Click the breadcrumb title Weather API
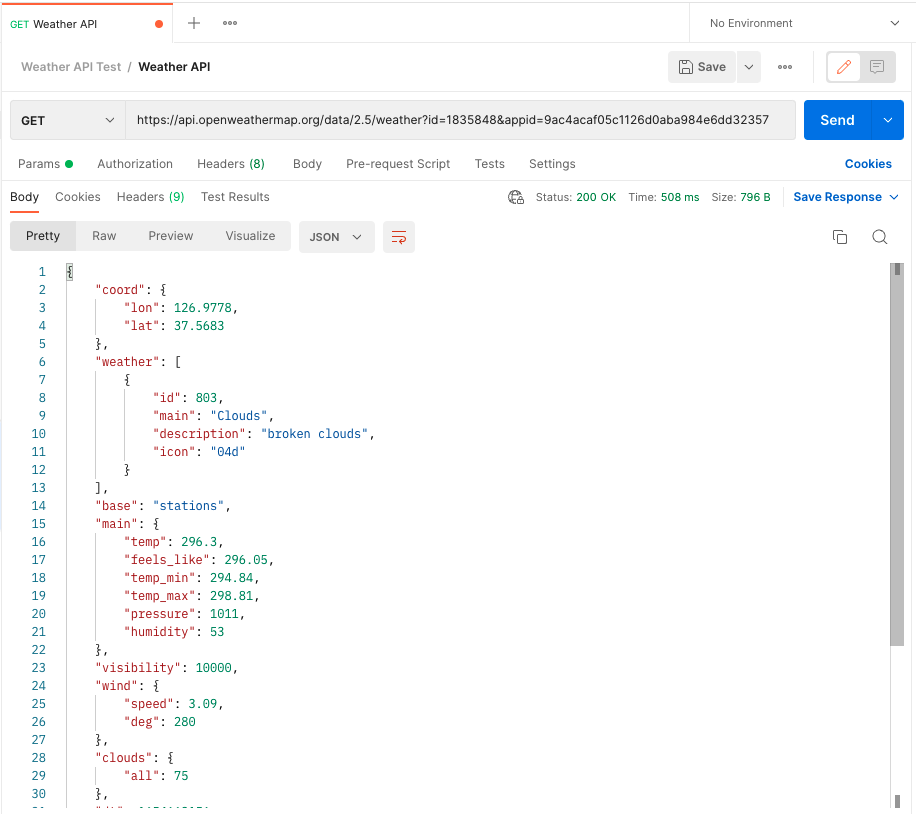 174,67
